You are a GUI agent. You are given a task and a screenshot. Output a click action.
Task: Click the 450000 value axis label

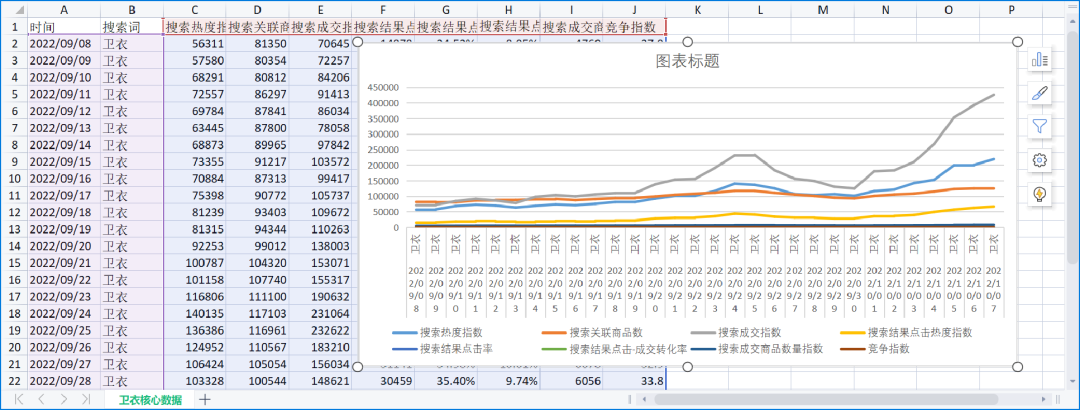382,88
